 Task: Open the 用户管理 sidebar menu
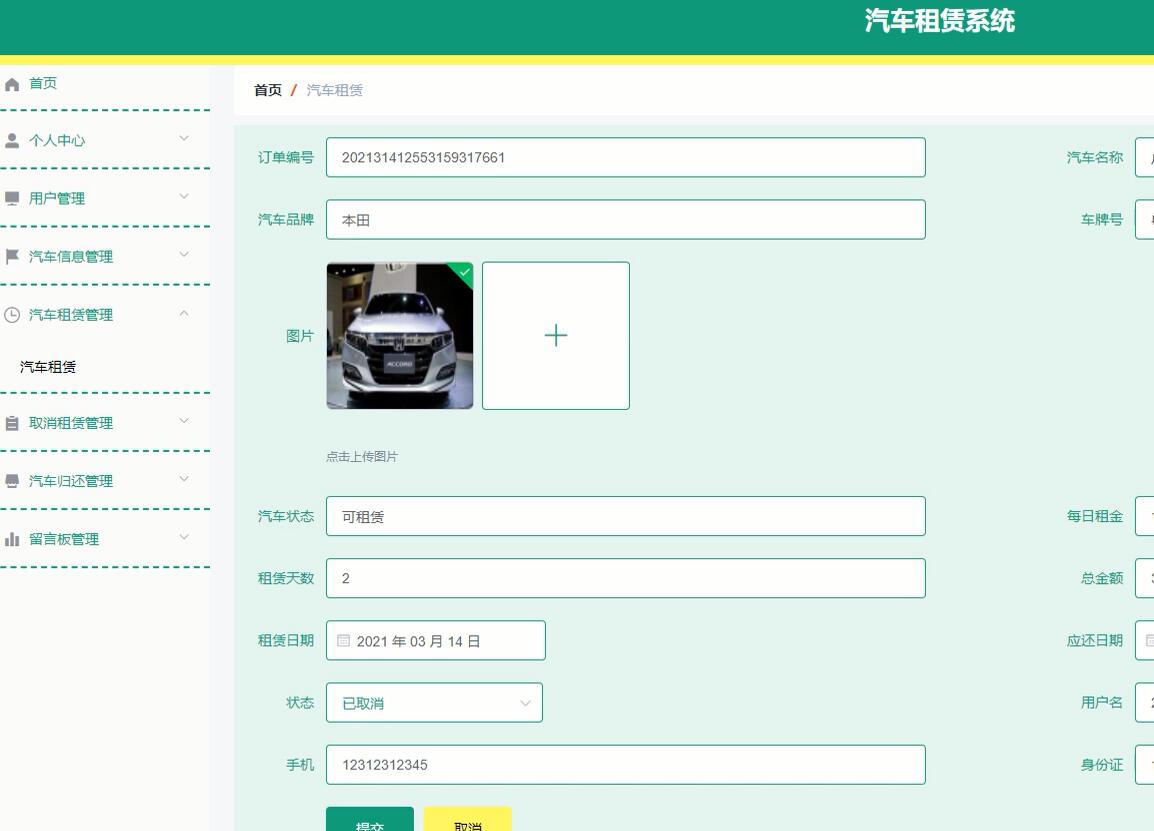tap(57, 199)
